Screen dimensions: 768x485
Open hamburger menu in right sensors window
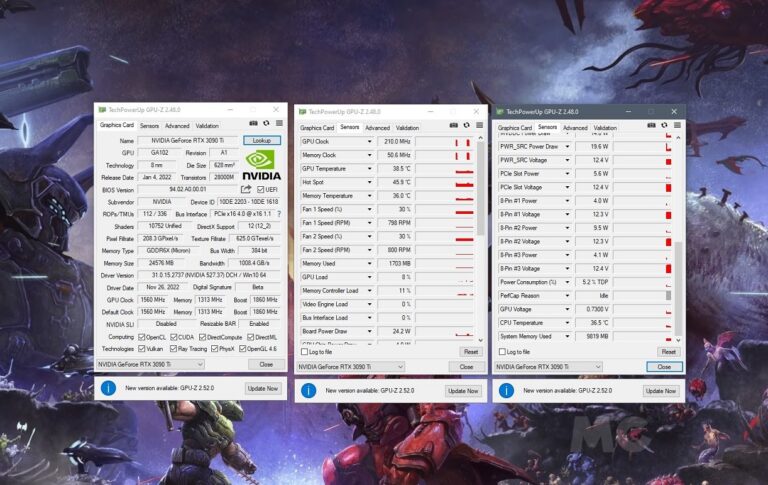[676, 125]
